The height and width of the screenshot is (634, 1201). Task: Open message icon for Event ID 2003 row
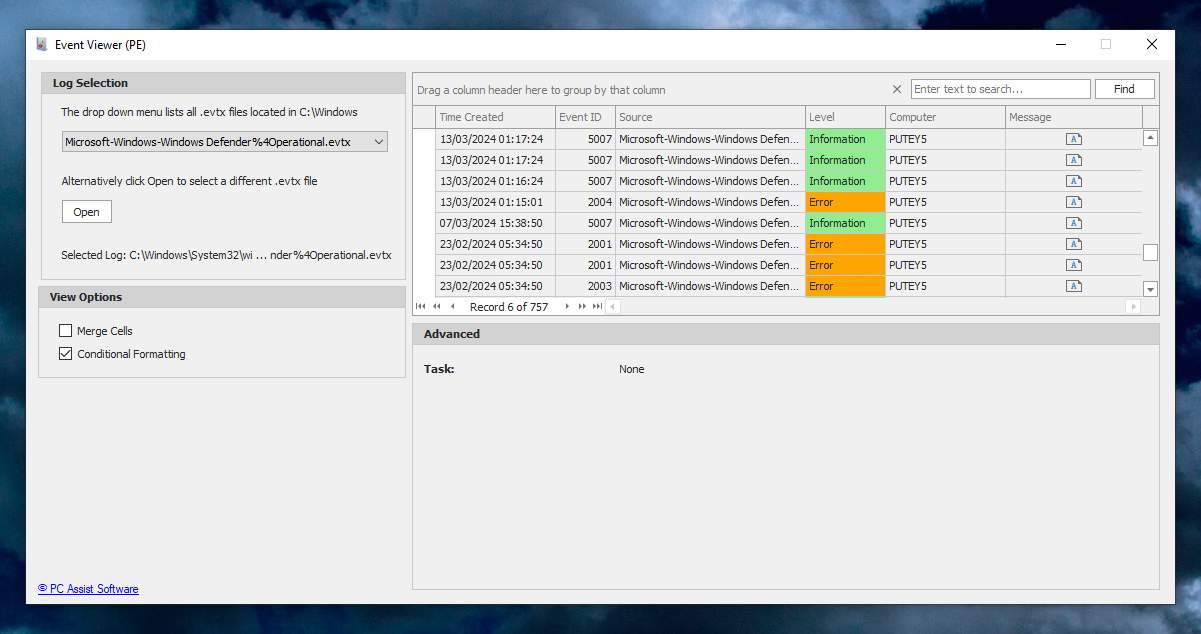click(1073, 286)
